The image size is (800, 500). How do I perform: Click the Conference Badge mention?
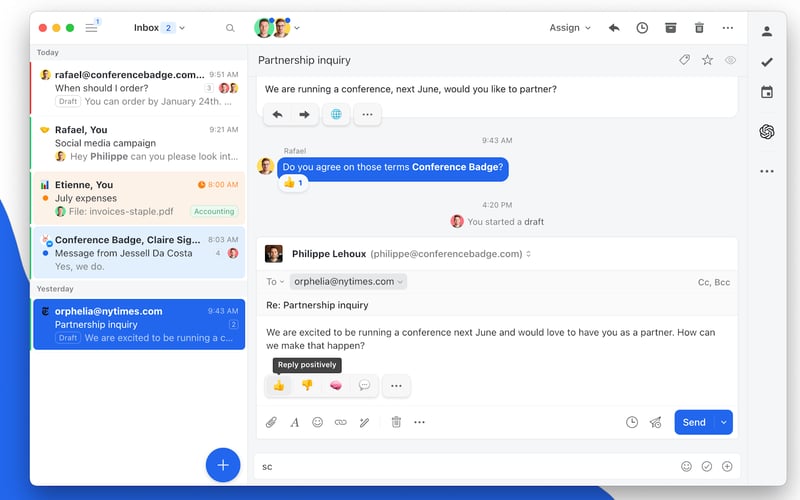tap(455, 167)
